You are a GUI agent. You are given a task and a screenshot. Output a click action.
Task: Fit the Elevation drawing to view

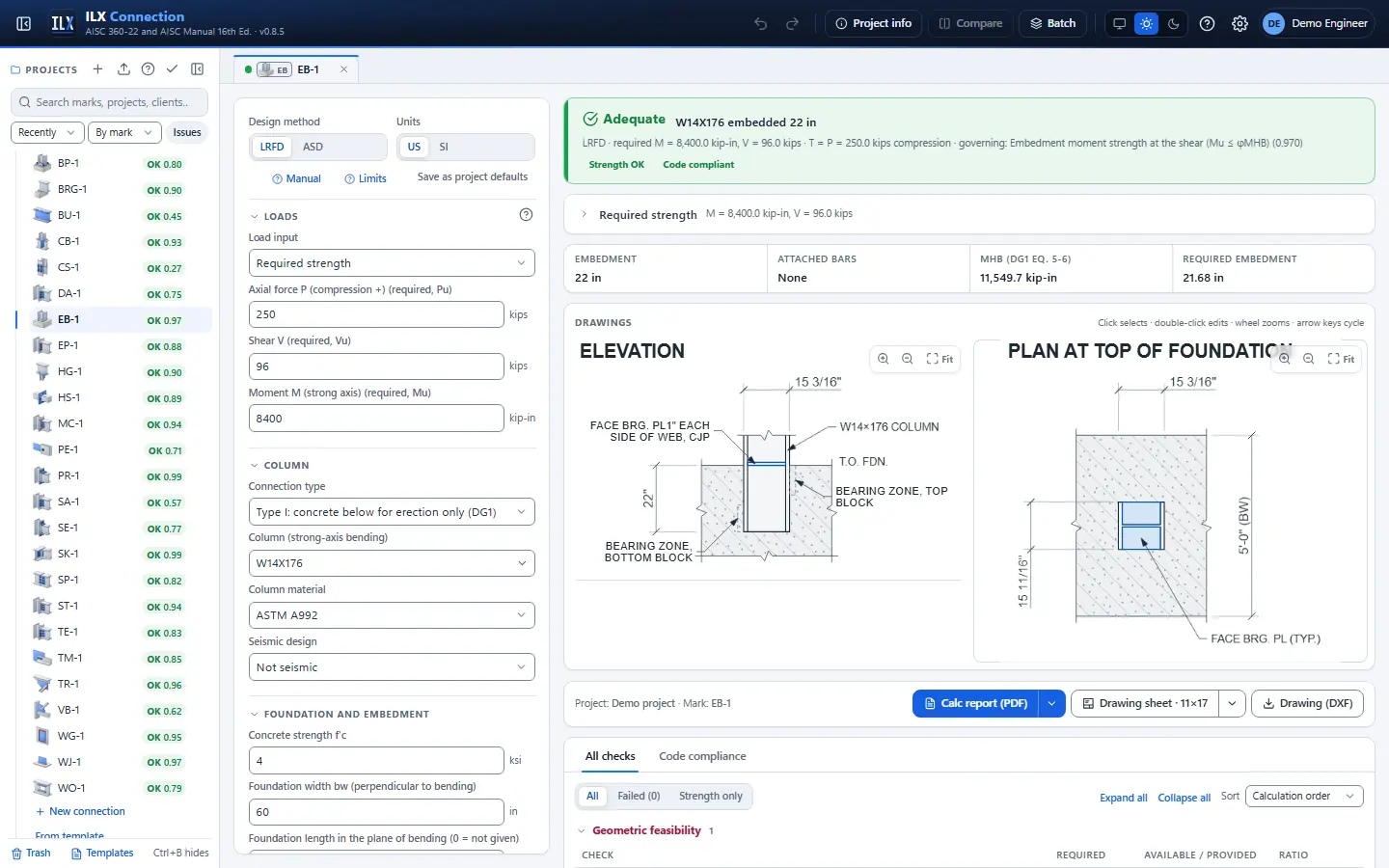pos(940,359)
